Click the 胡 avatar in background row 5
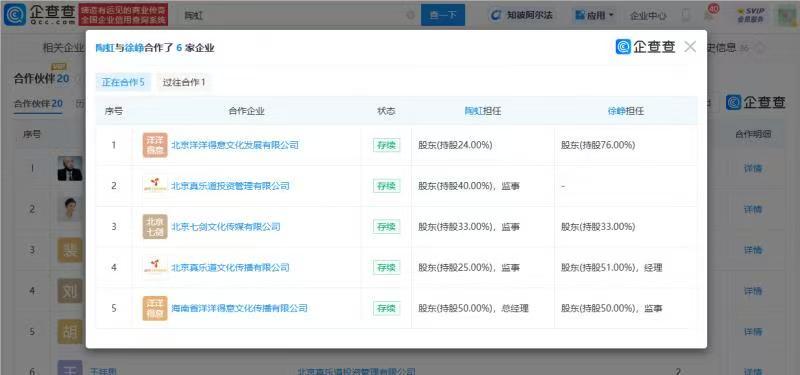This screenshot has height=375, width=800. pyautogui.click(x=70, y=332)
